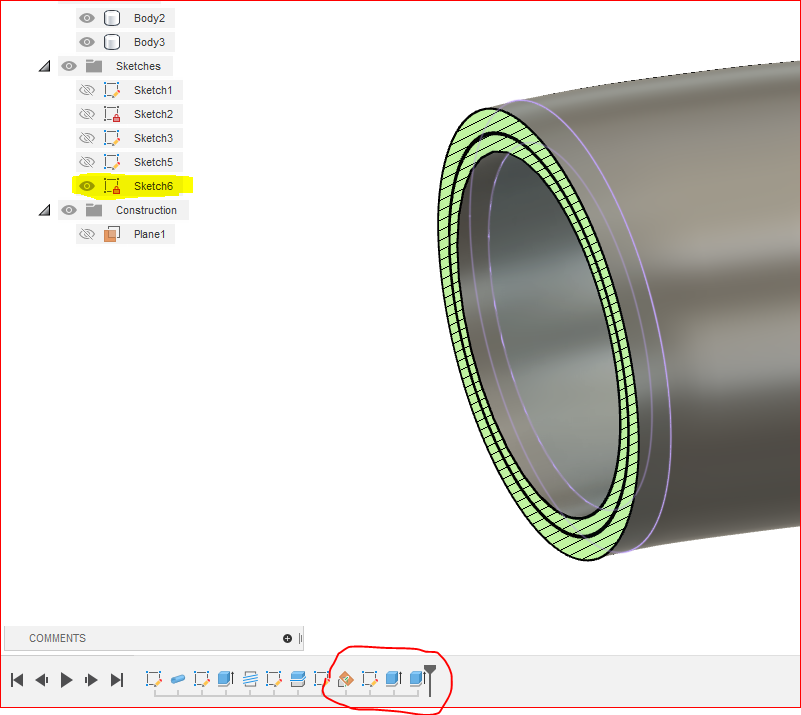Image resolution: width=801 pixels, height=715 pixels.
Task: Select the fillet feature in the timeline
Action: [x=176, y=679]
